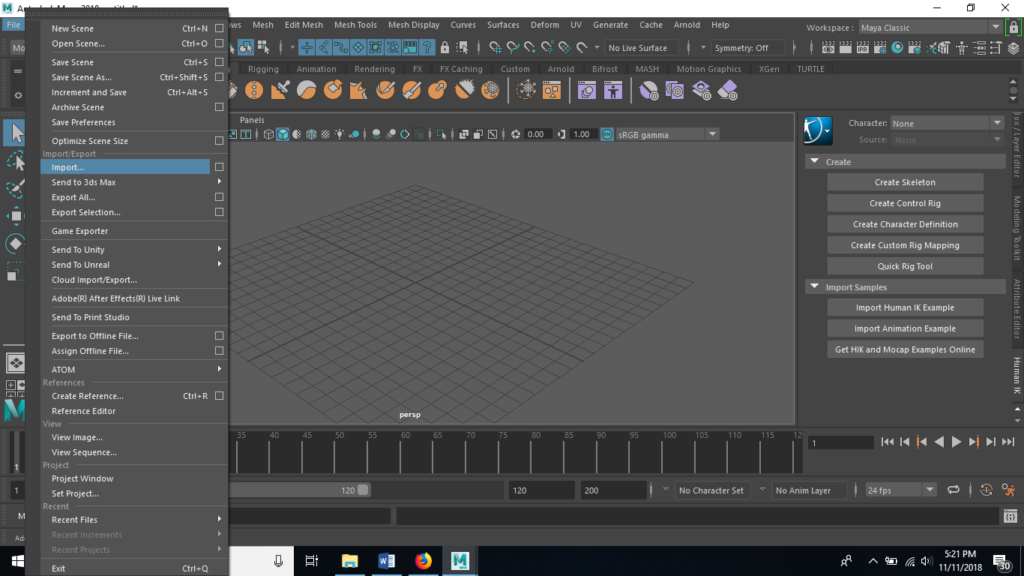The height and width of the screenshot is (576, 1024).
Task: Open the Workspace Maya Classic dropdown
Action: [x=930, y=27]
